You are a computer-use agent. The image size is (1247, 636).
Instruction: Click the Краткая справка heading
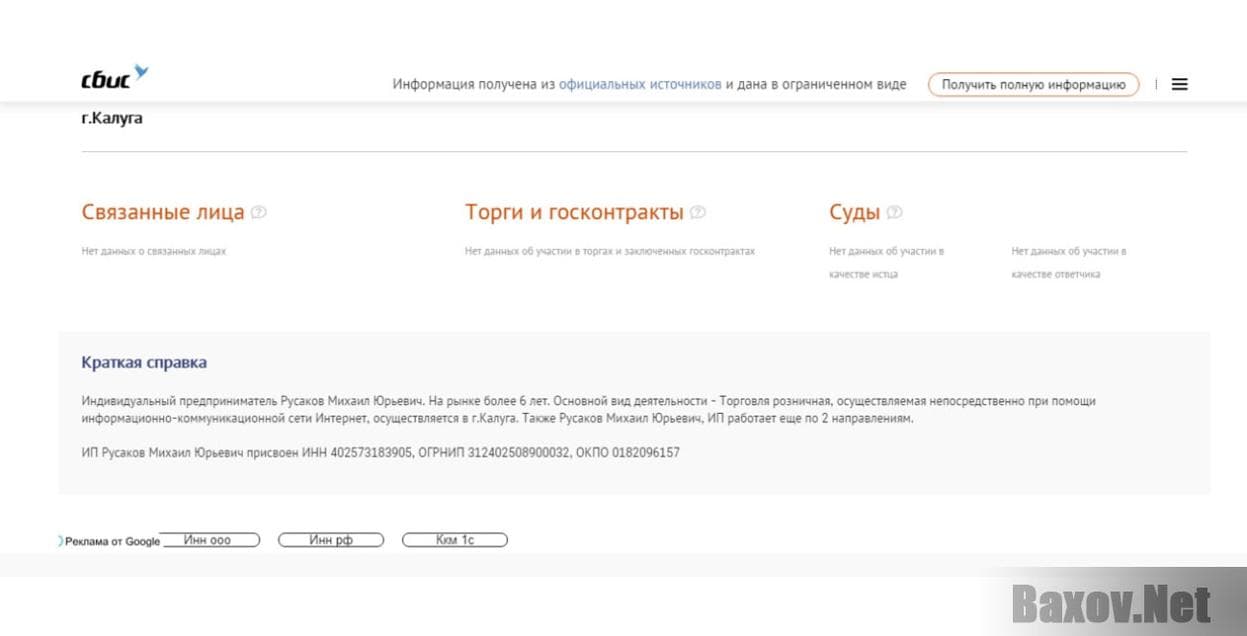tap(144, 362)
